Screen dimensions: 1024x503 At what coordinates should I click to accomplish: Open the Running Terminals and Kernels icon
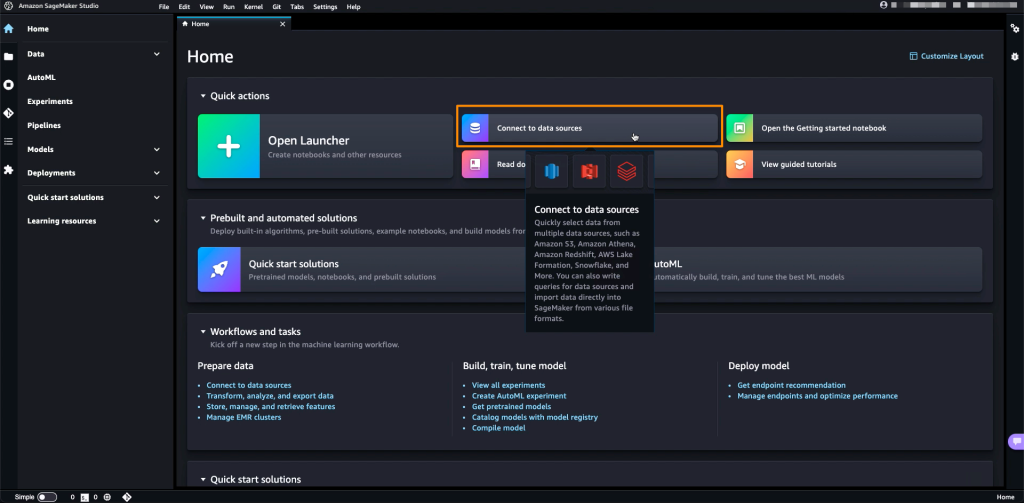(x=8, y=85)
